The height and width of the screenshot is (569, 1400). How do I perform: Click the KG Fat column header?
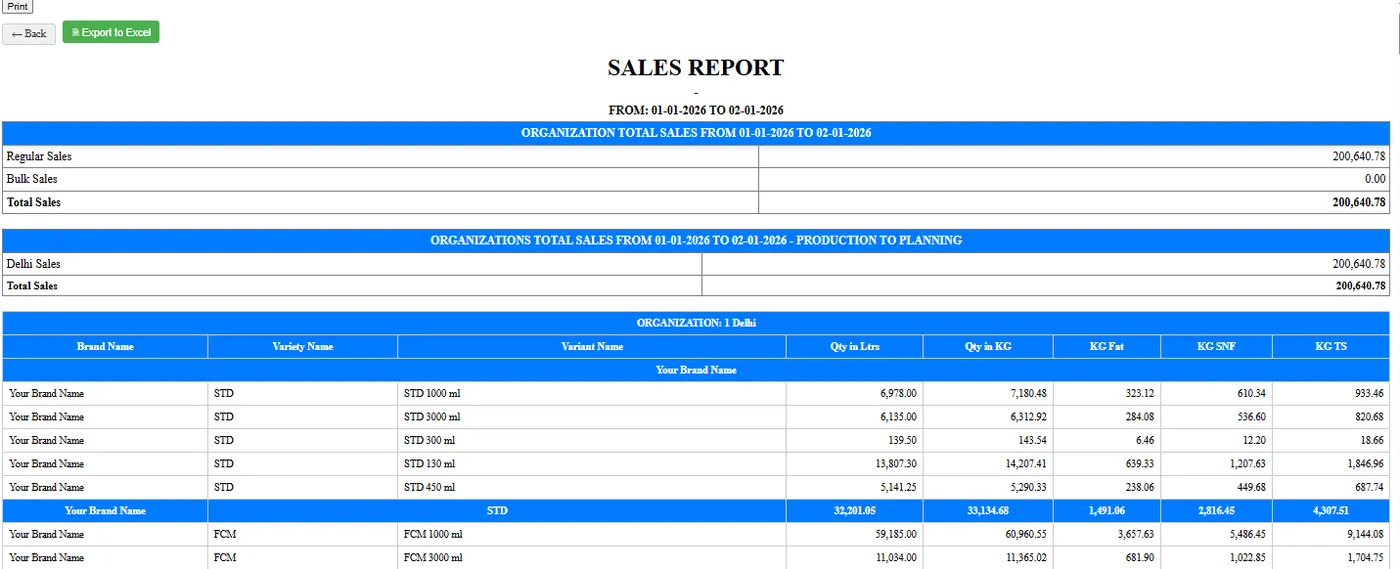tap(1107, 346)
